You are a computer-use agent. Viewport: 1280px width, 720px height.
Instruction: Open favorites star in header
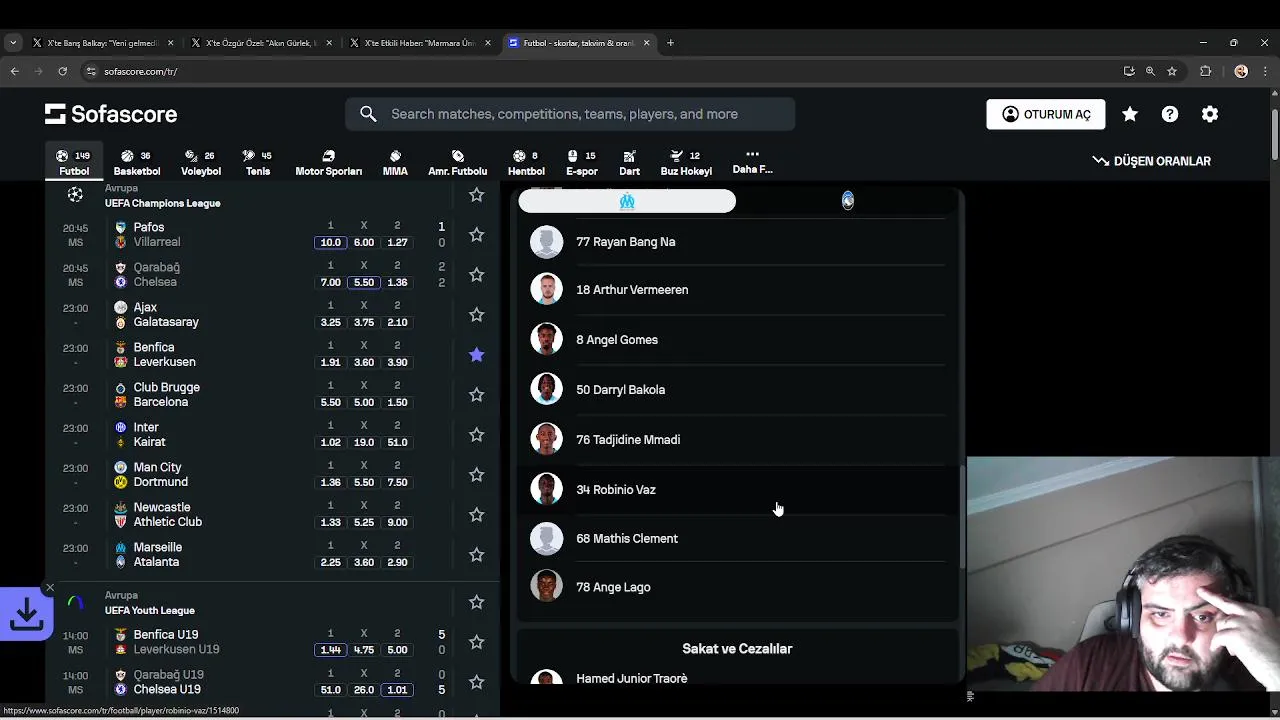pos(1130,114)
